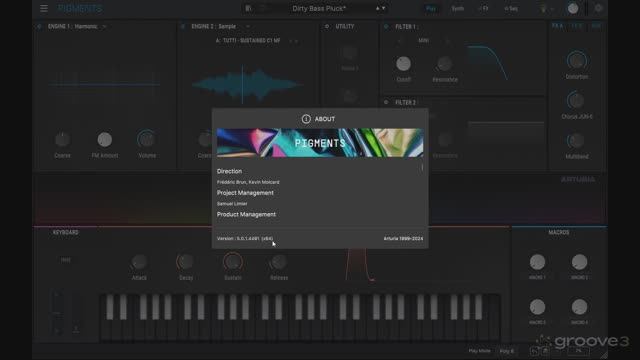
Task: Click the Decay envelope knob
Action: coord(185,262)
